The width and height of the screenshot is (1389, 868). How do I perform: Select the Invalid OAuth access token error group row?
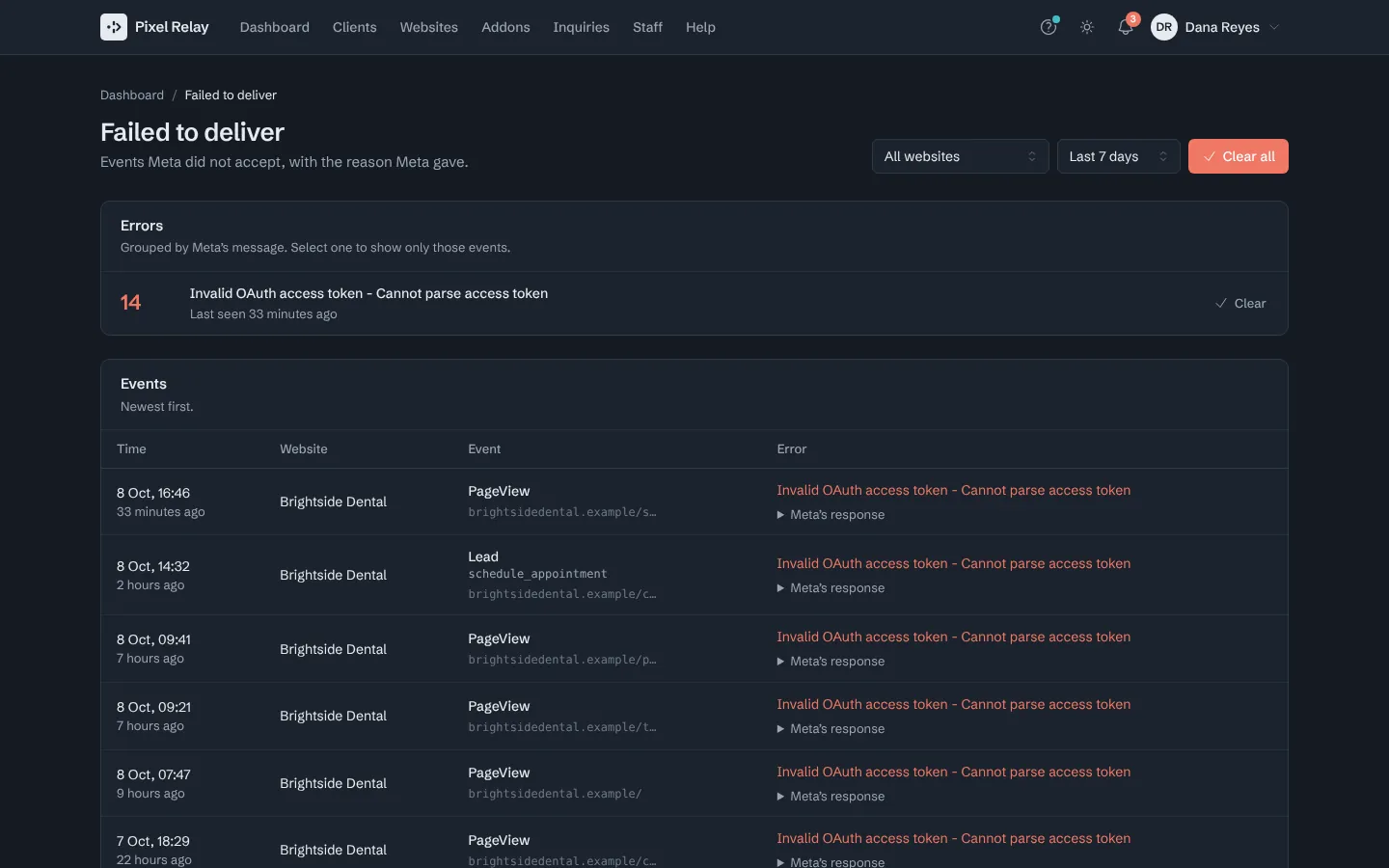tap(694, 303)
